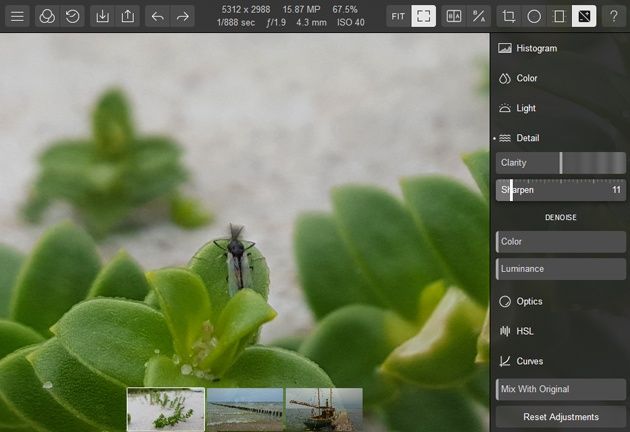This screenshot has width=630, height=432.
Task: Select the sailing ship thumbnail
Action: coord(324,409)
